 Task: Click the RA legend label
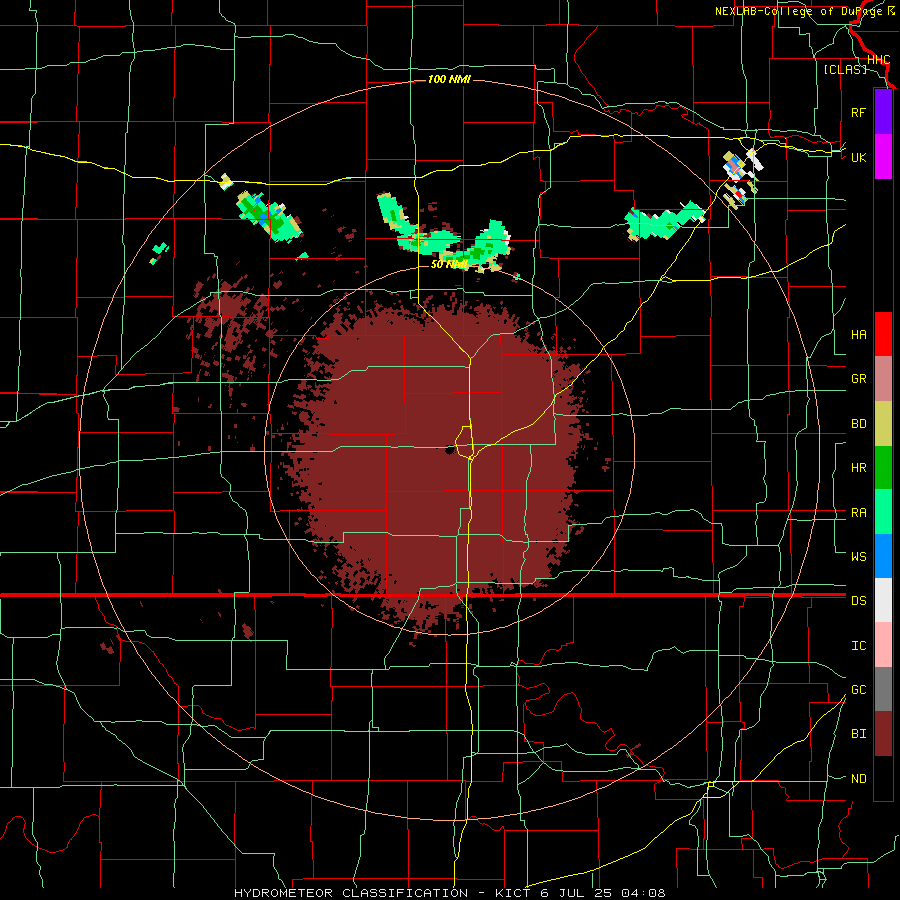click(858, 513)
